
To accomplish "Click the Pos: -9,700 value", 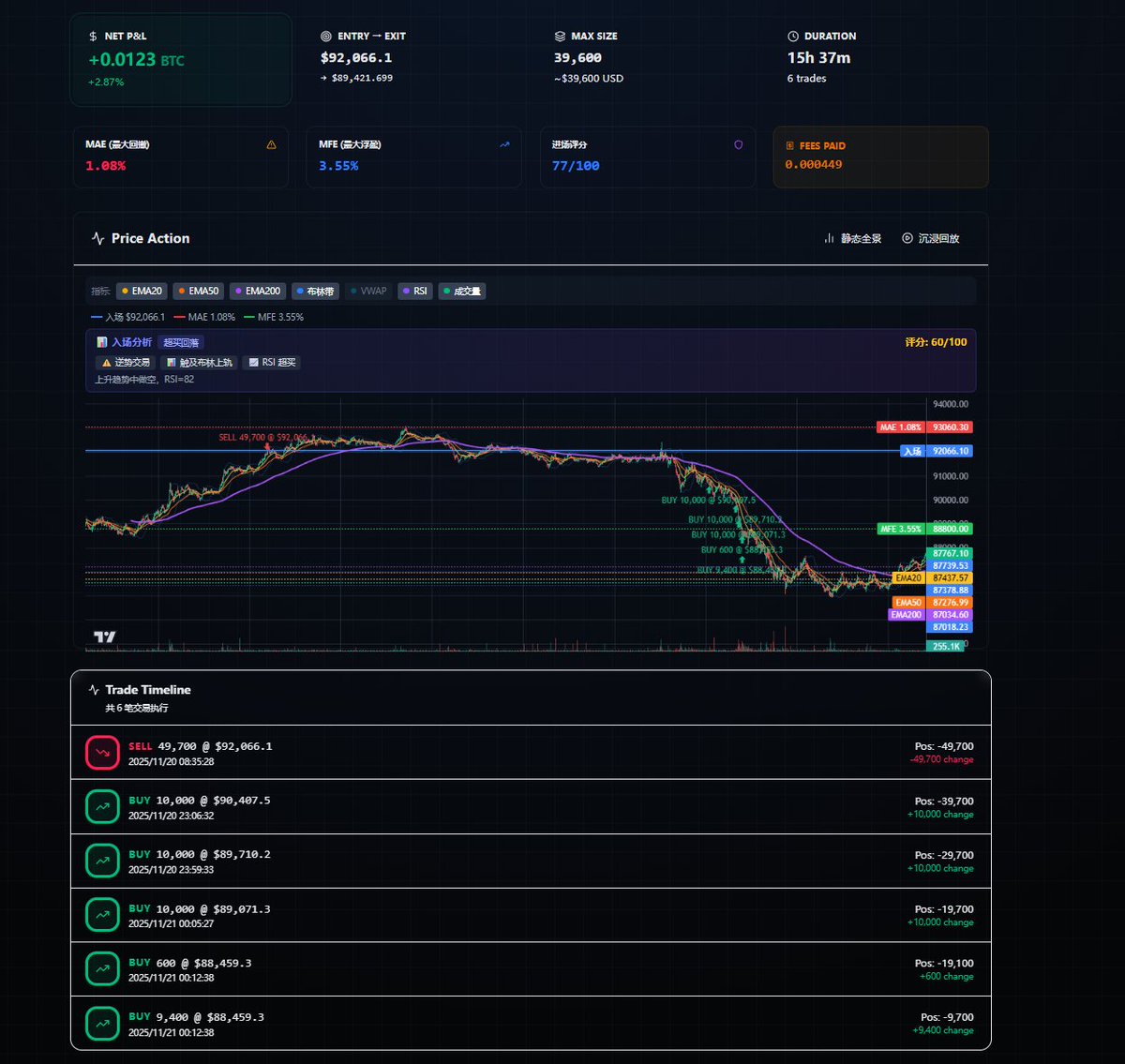I will coord(947,1017).
